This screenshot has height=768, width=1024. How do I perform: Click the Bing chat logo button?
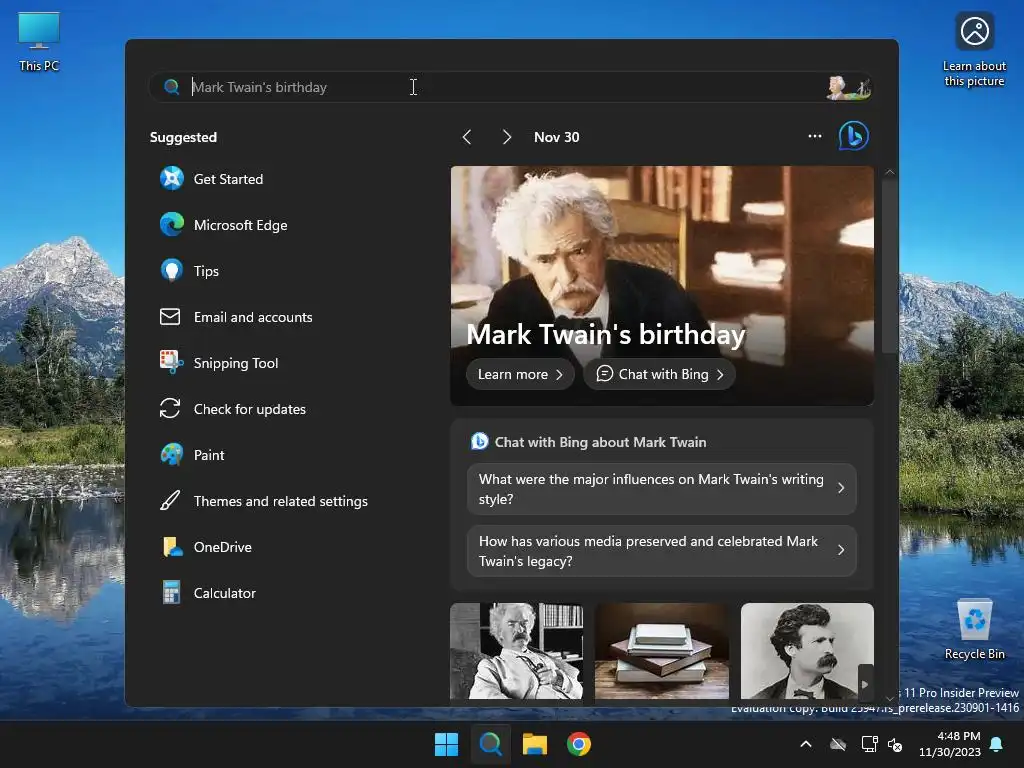click(x=854, y=136)
